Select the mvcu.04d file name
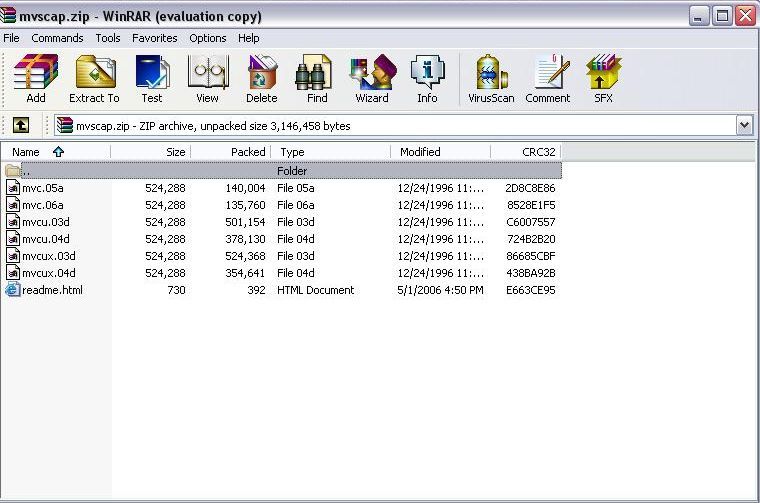 coord(46,239)
